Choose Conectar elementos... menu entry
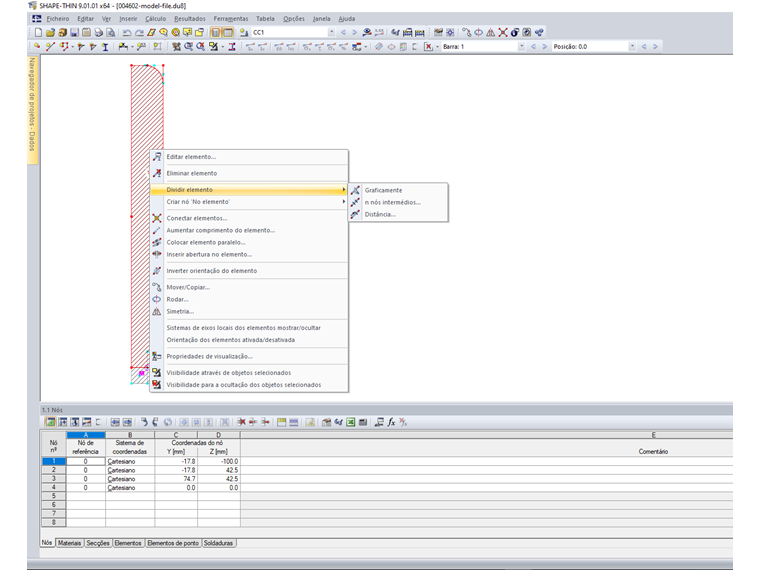Screen dimensions: 760x570 [249, 218]
